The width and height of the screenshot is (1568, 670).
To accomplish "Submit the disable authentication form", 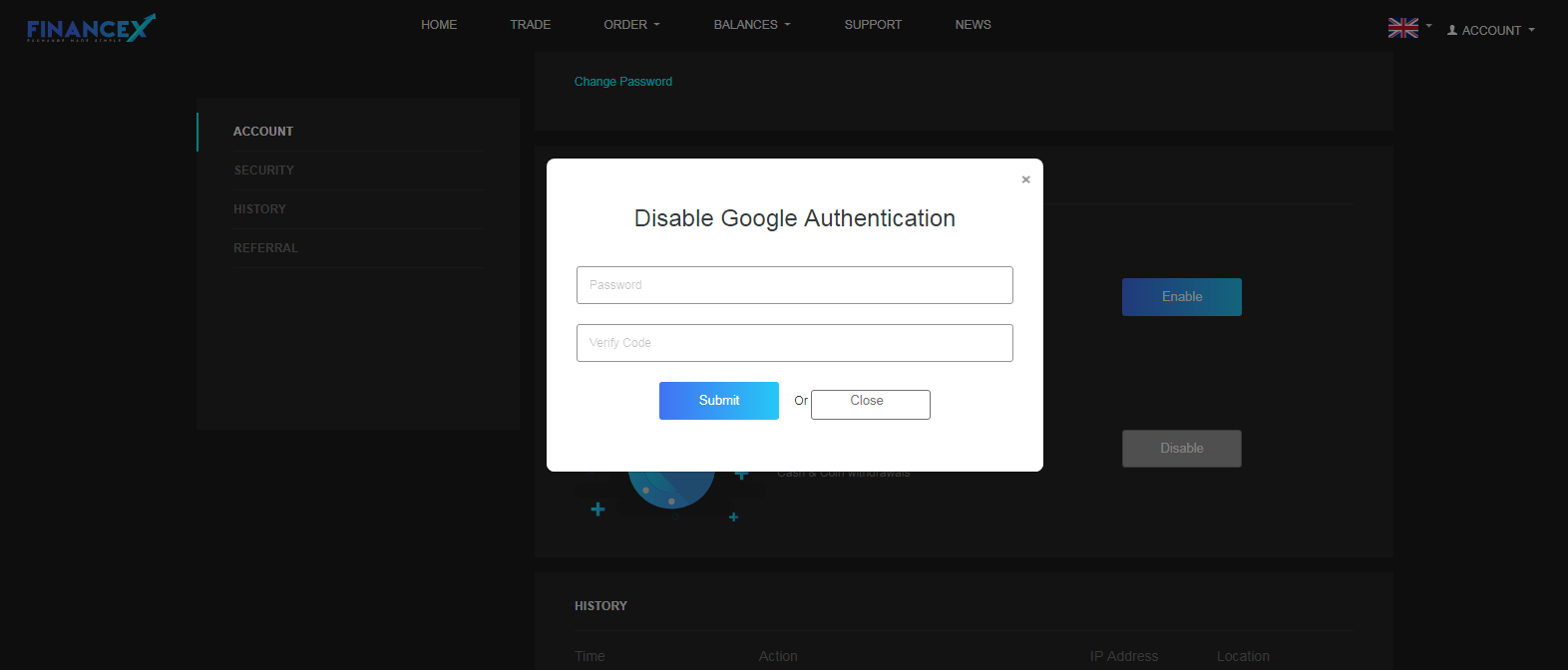I will (x=719, y=401).
